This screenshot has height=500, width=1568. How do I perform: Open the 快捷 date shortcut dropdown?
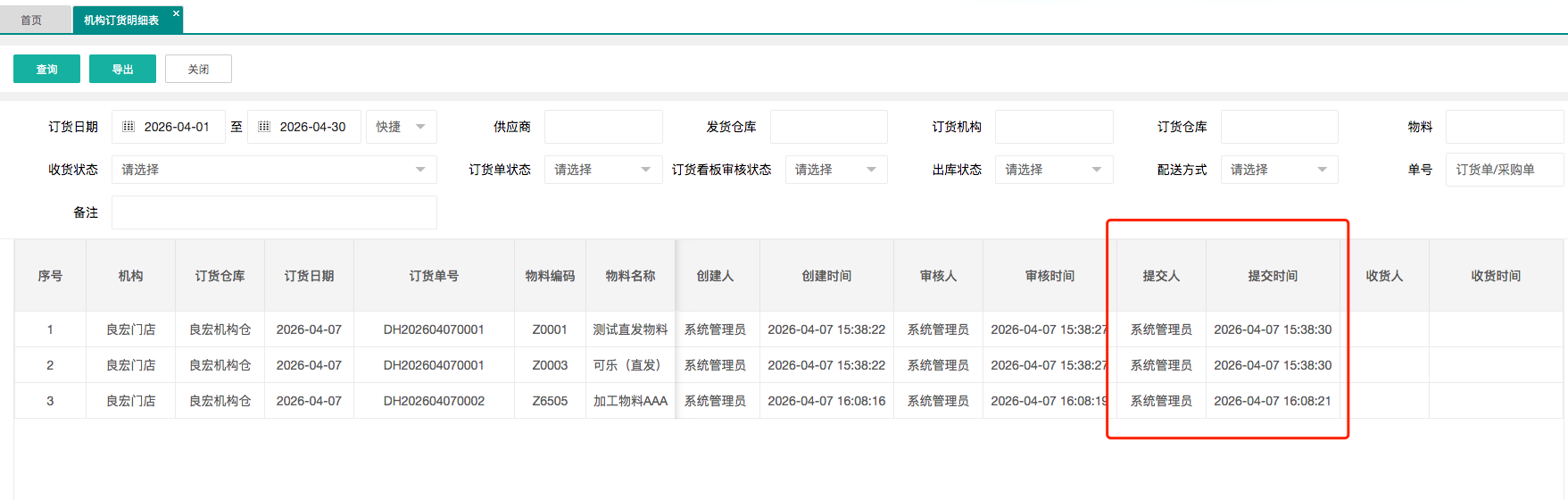pos(402,127)
